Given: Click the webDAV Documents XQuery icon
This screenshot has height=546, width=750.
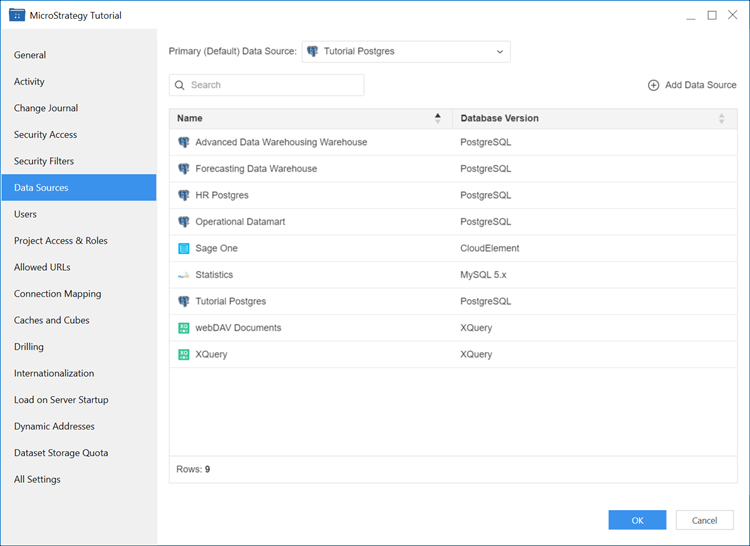Looking at the screenshot, I should coord(184,328).
